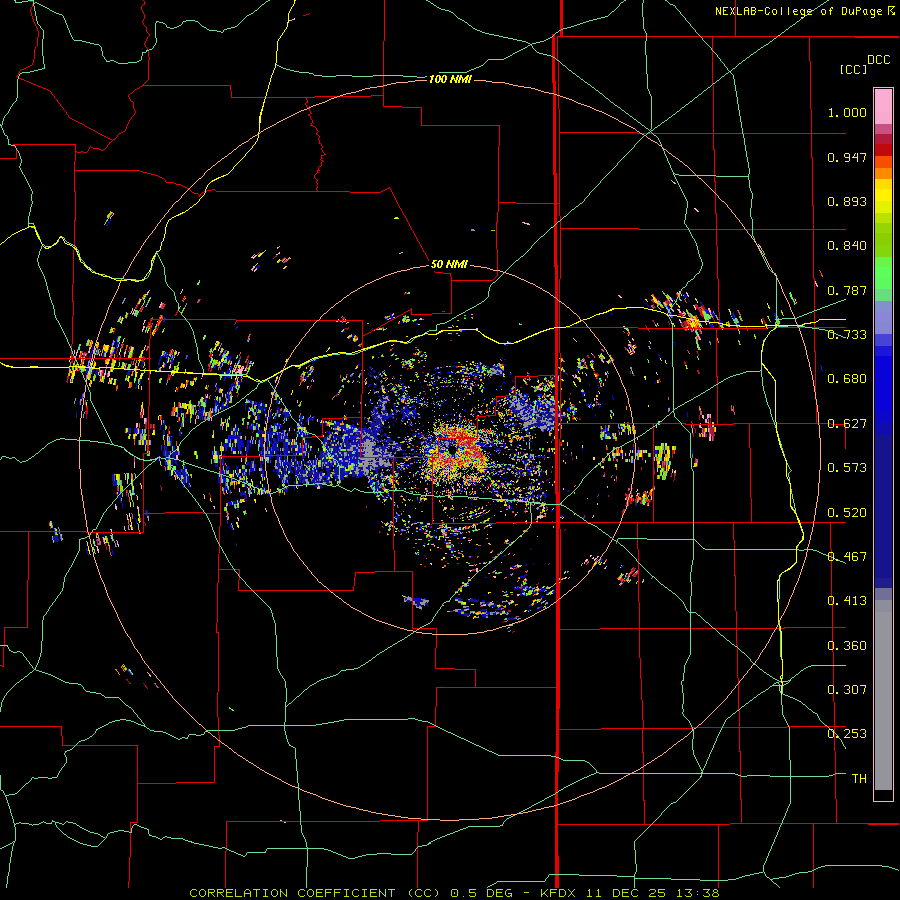Select the 0.467 scale label
The image size is (900, 900).
pyautogui.click(x=847, y=557)
